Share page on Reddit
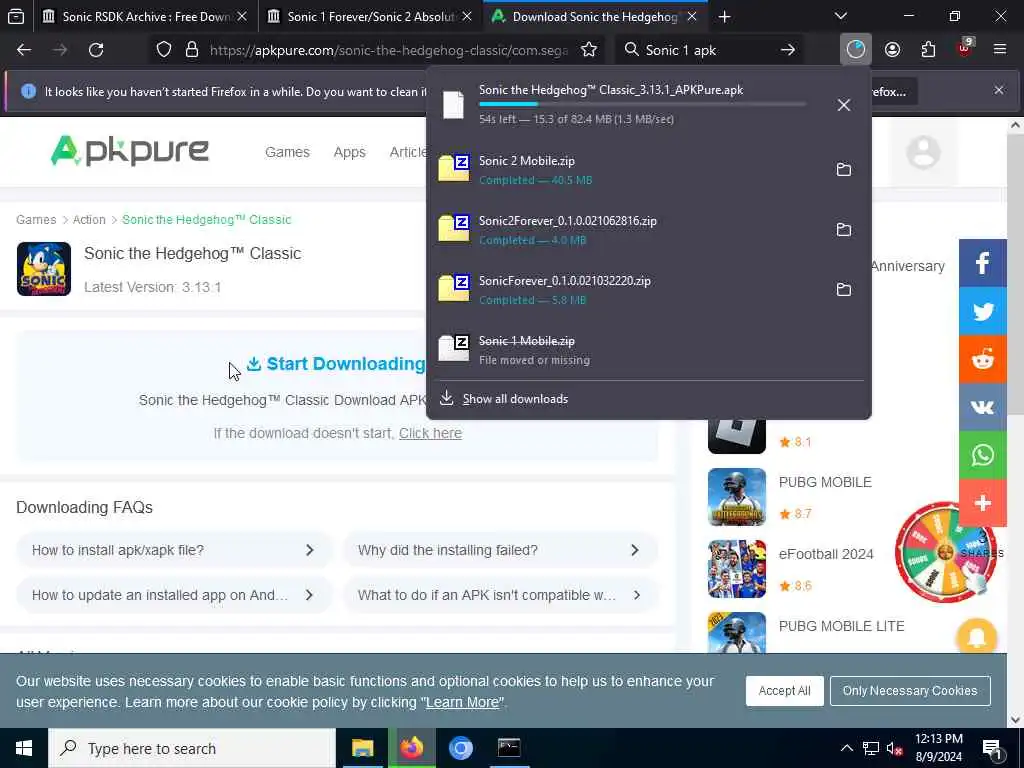The height and width of the screenshot is (768, 1024). [x=983, y=360]
